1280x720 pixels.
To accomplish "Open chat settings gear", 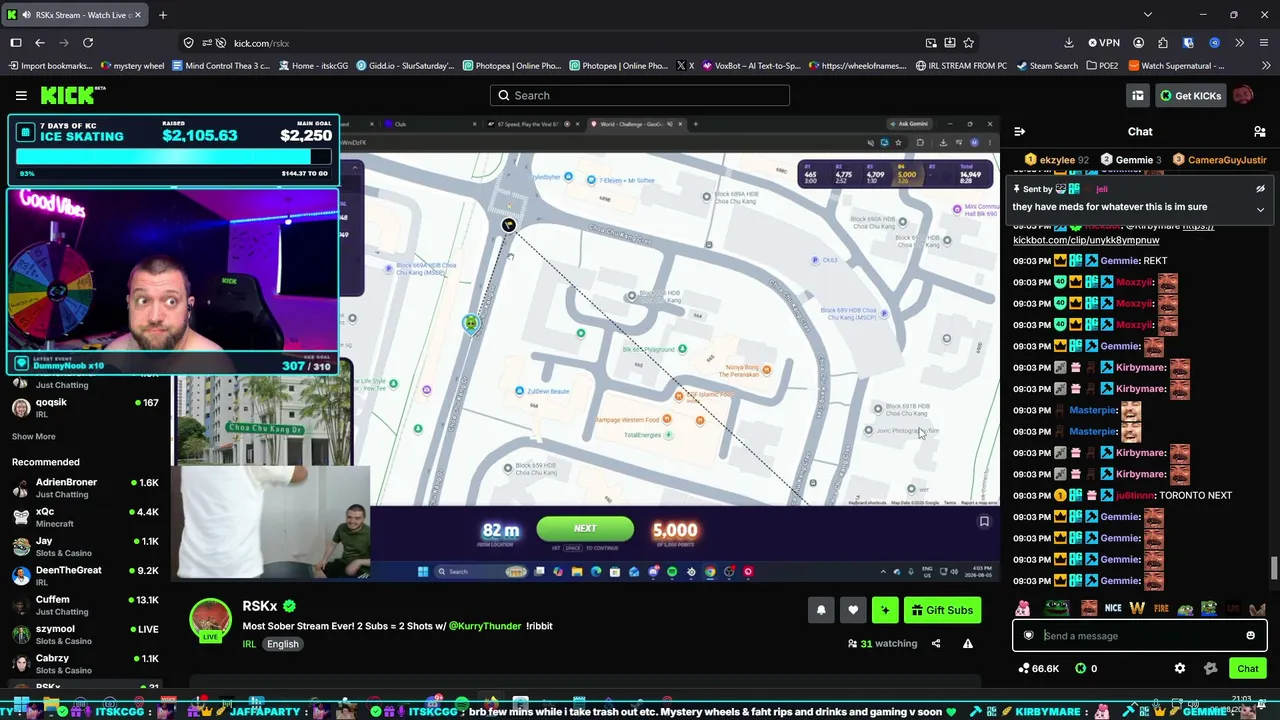I will (x=1180, y=668).
